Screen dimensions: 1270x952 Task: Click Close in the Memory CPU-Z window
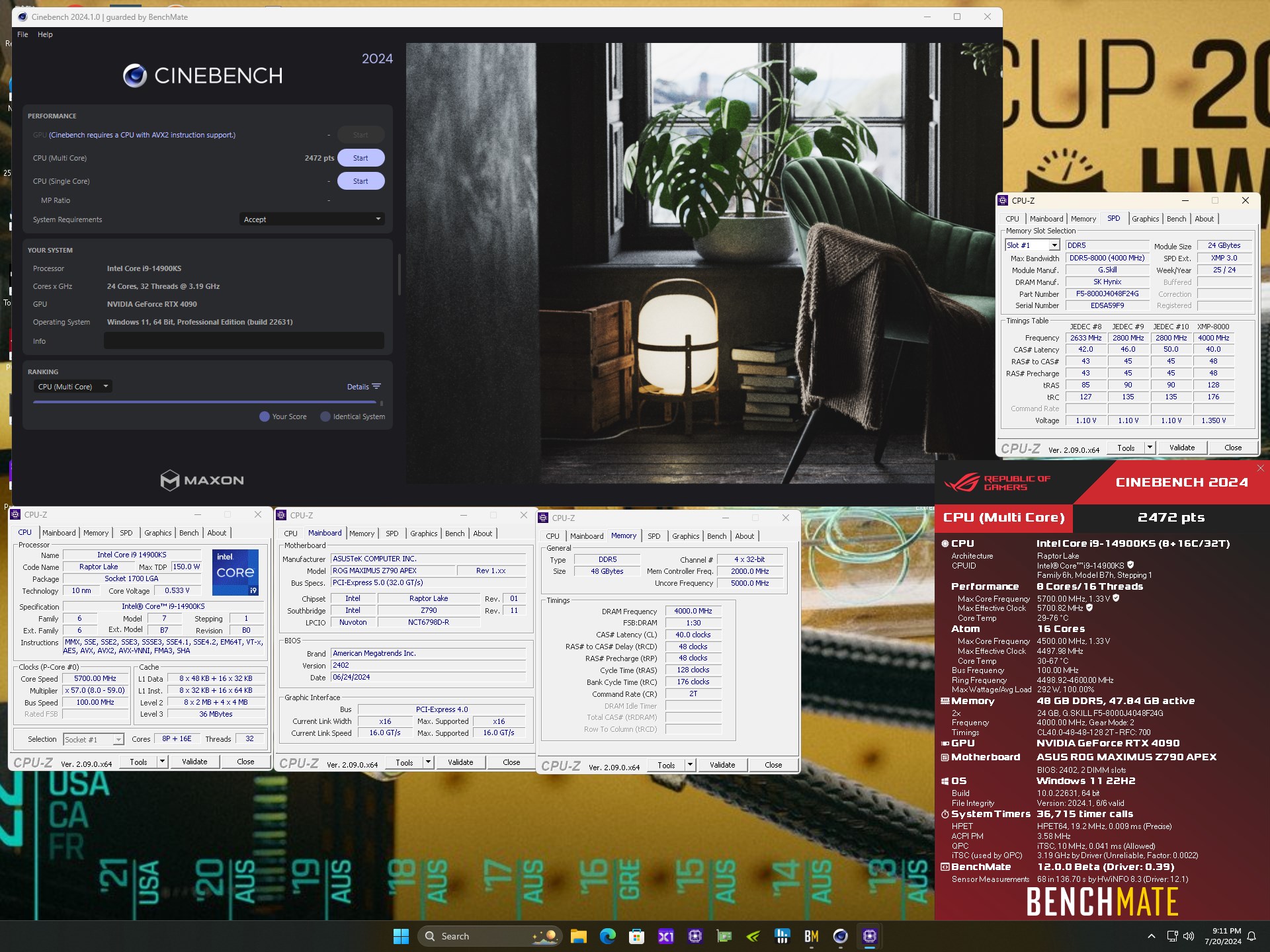pyautogui.click(x=773, y=765)
